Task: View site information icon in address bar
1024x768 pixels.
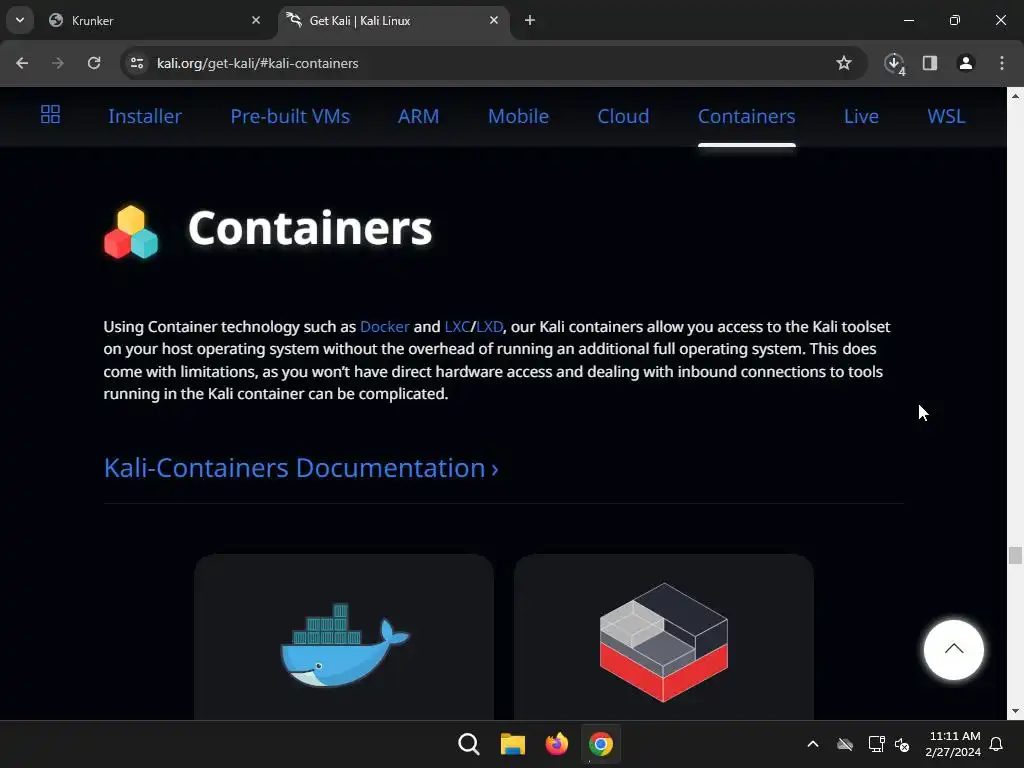Action: [137, 63]
